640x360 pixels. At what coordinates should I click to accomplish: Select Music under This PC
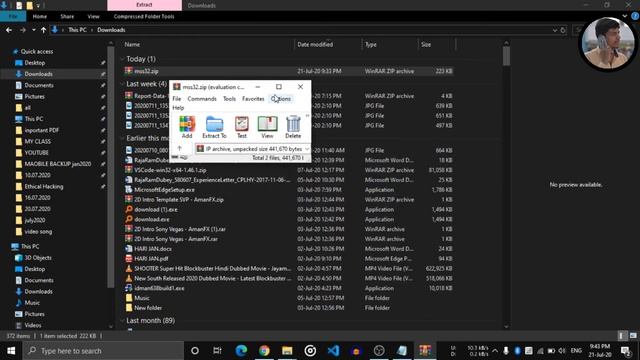[x=32, y=303]
